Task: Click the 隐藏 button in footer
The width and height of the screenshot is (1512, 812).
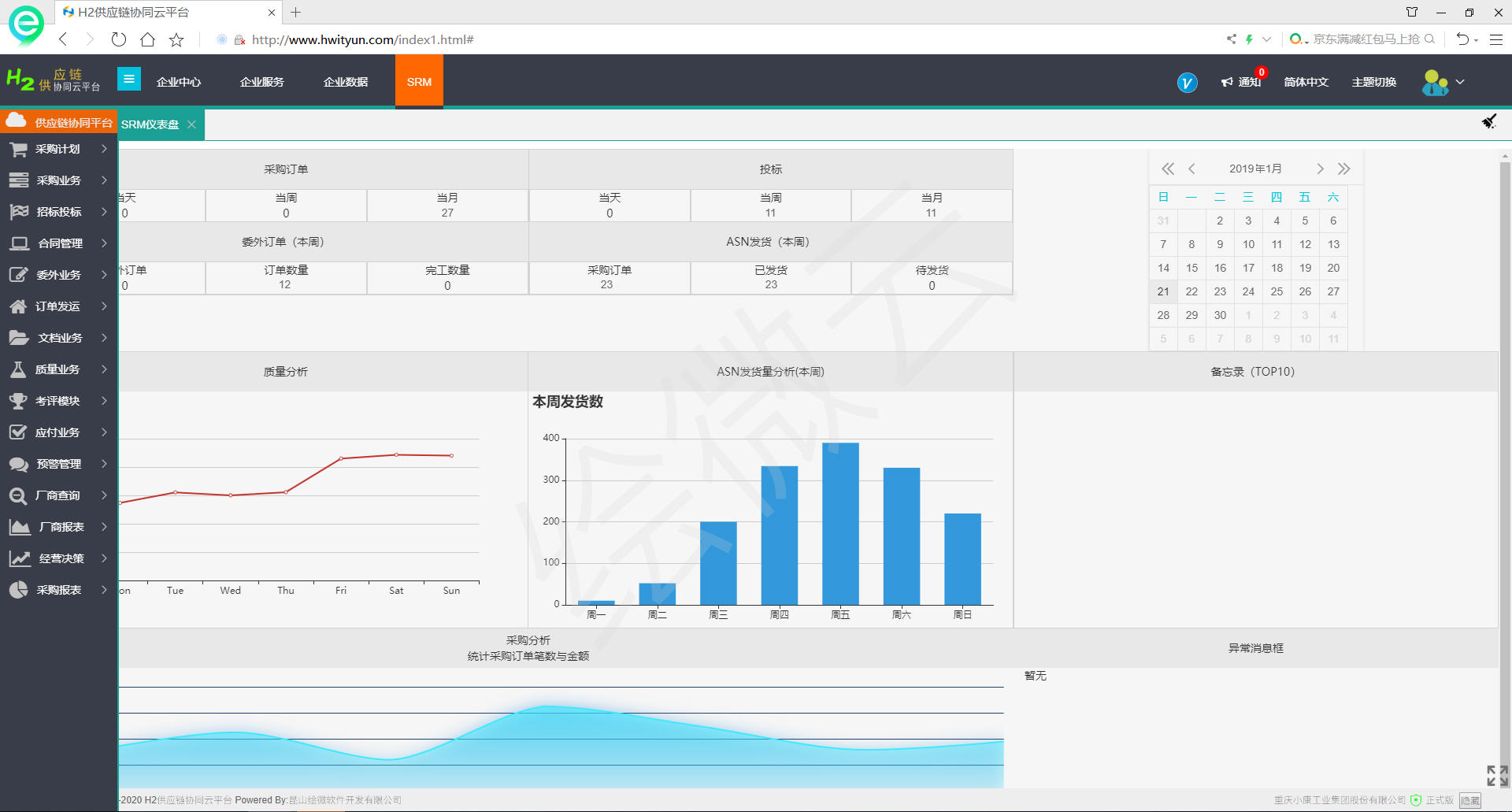Action: [x=1470, y=800]
